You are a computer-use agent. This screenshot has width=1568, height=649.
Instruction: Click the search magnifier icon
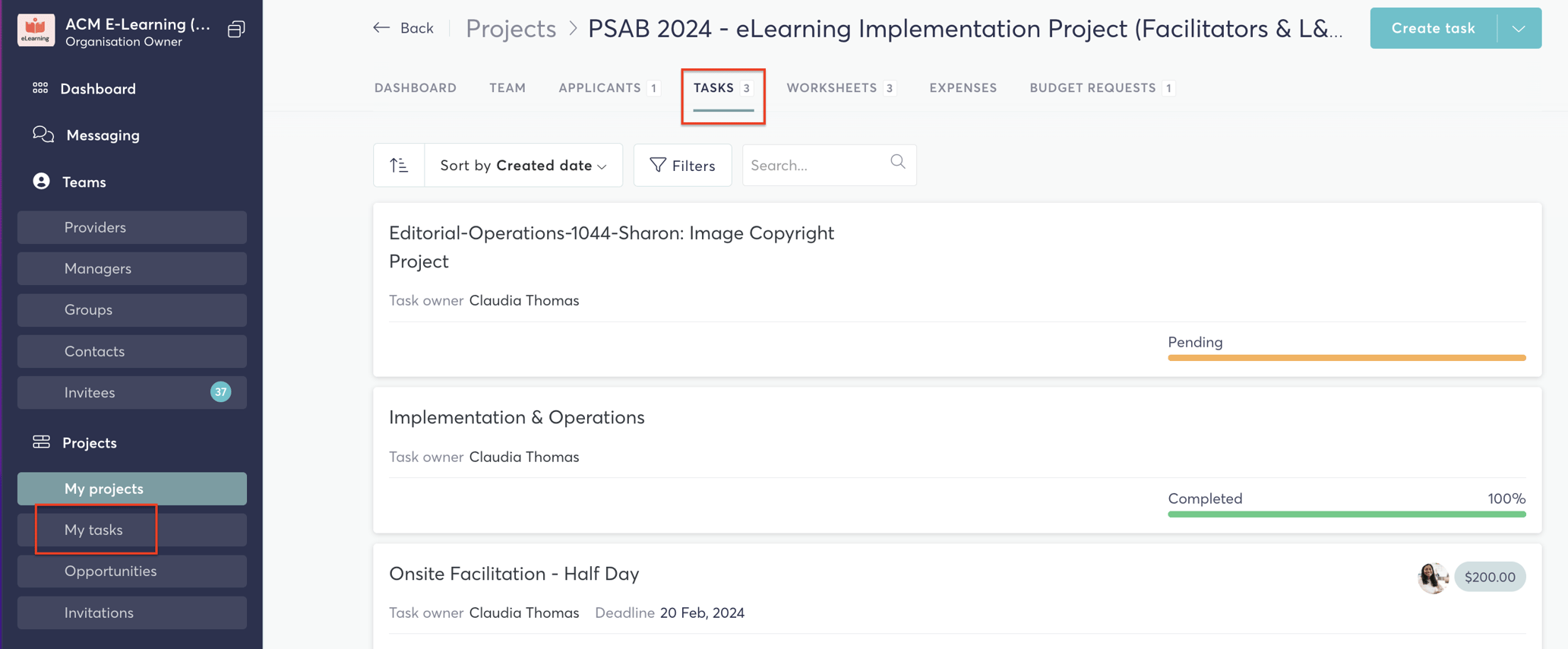898,162
